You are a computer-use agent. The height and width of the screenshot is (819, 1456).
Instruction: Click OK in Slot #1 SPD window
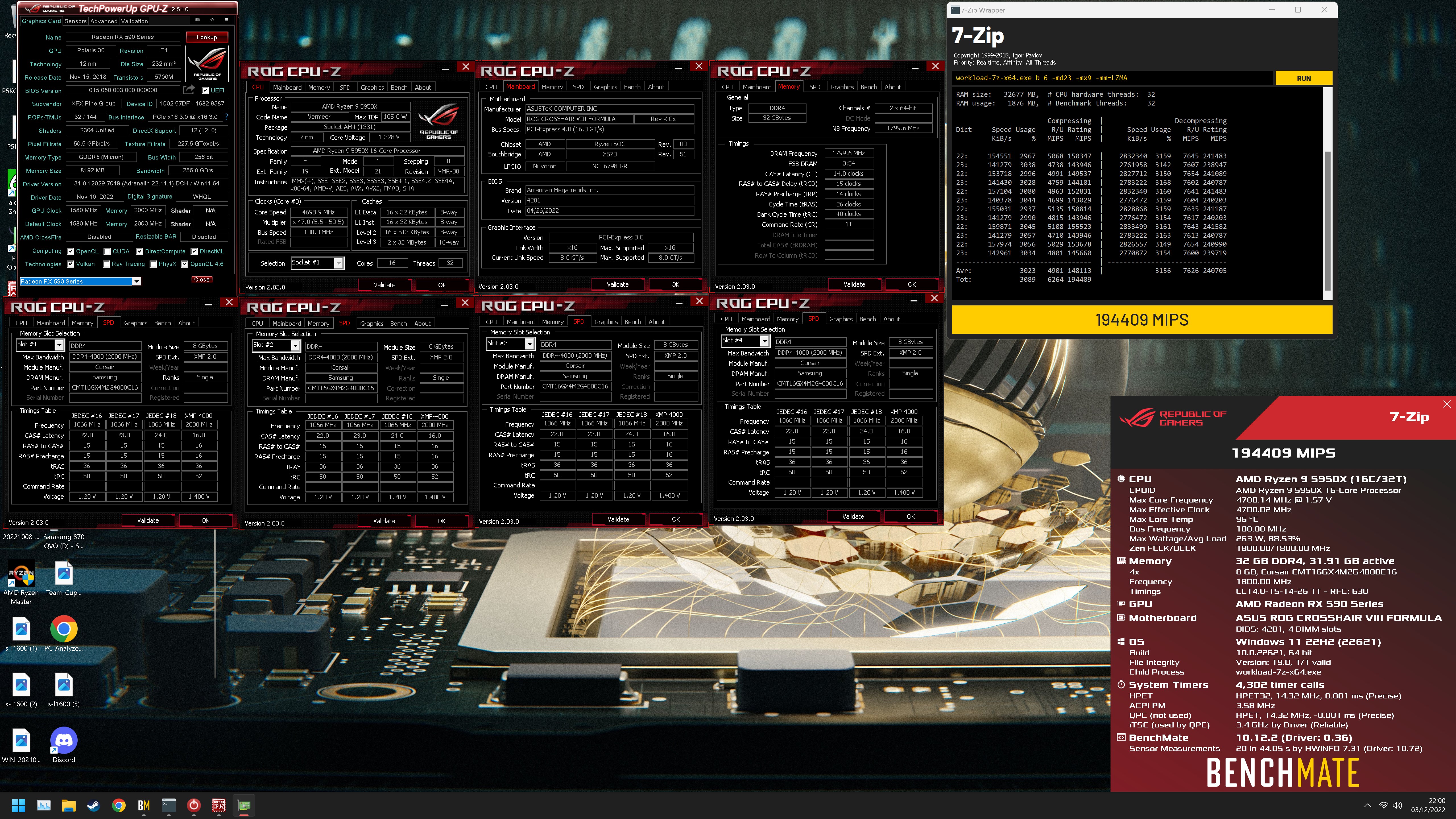[x=205, y=521]
